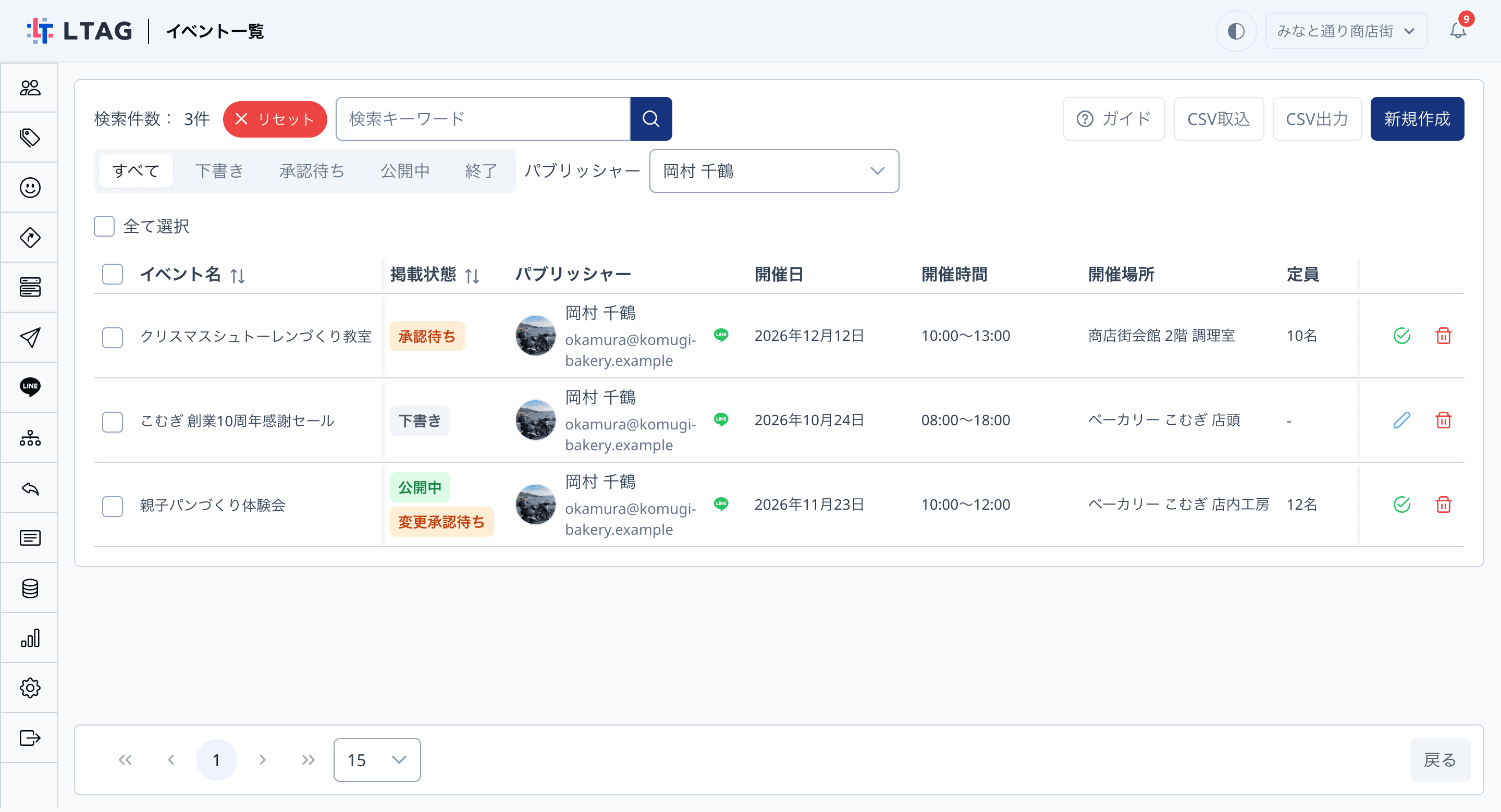1501x812 pixels.
Task: Open the 15 per-page dropdown
Action: [x=377, y=760]
